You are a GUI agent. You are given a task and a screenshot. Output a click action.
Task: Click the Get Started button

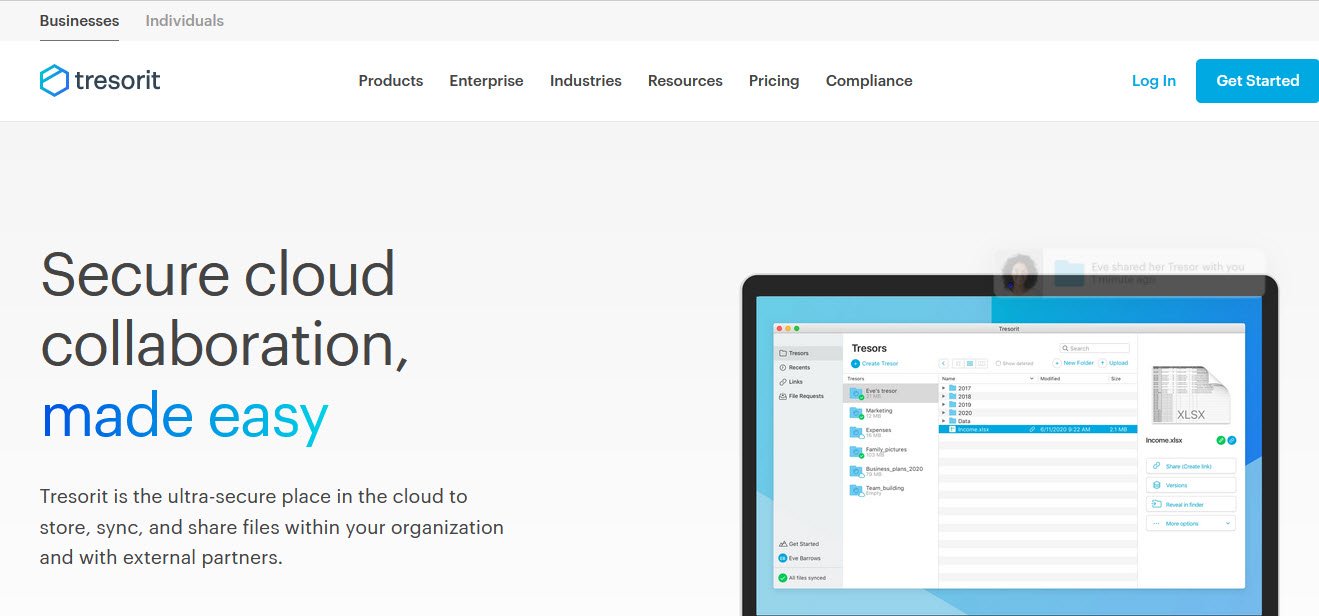pyautogui.click(x=1257, y=81)
